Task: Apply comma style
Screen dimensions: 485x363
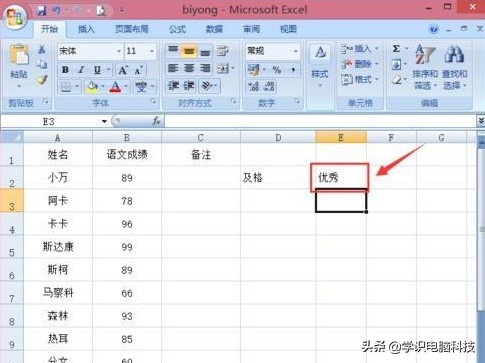Action: click(293, 69)
